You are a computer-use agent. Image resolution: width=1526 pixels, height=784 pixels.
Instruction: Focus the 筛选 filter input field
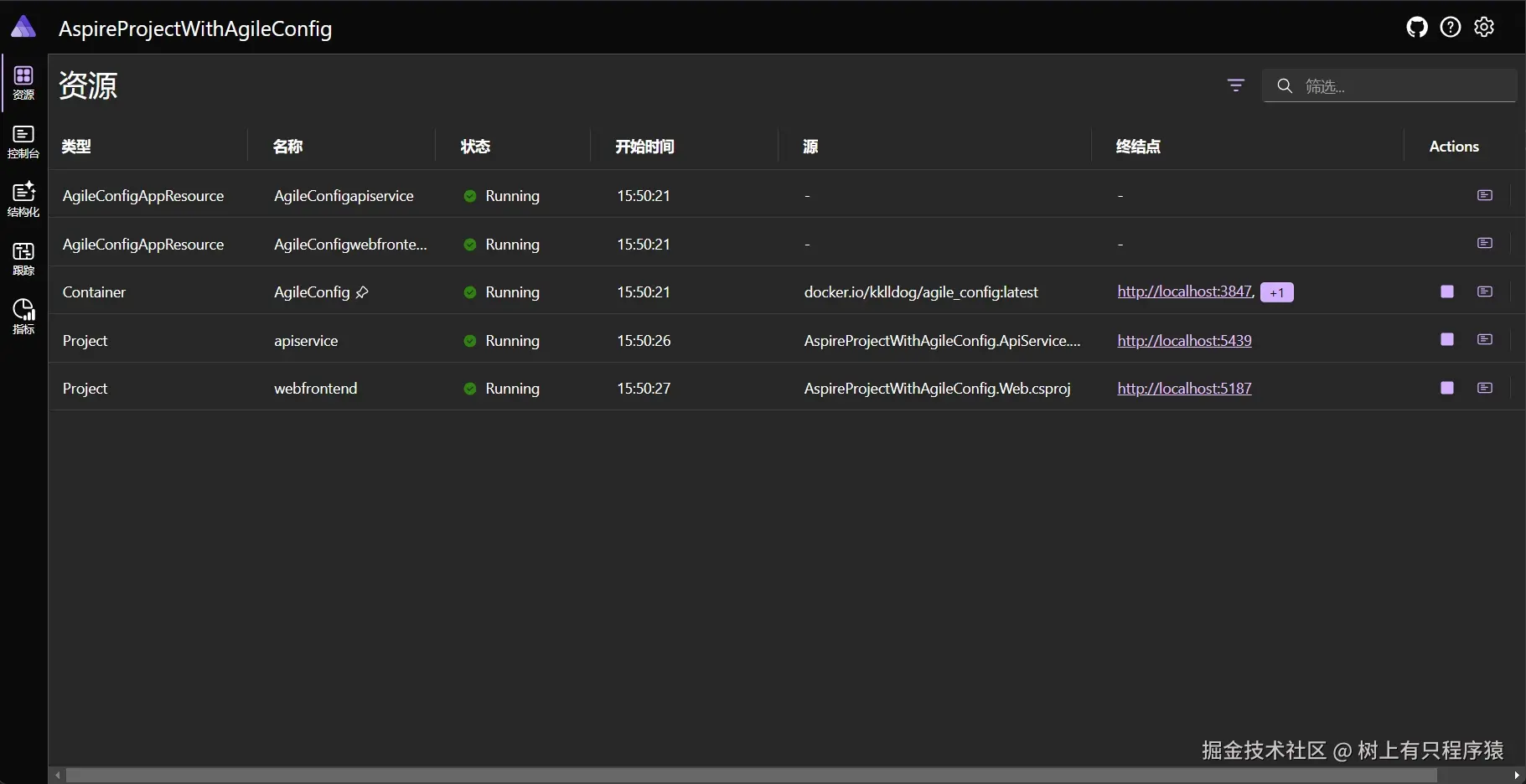1390,85
